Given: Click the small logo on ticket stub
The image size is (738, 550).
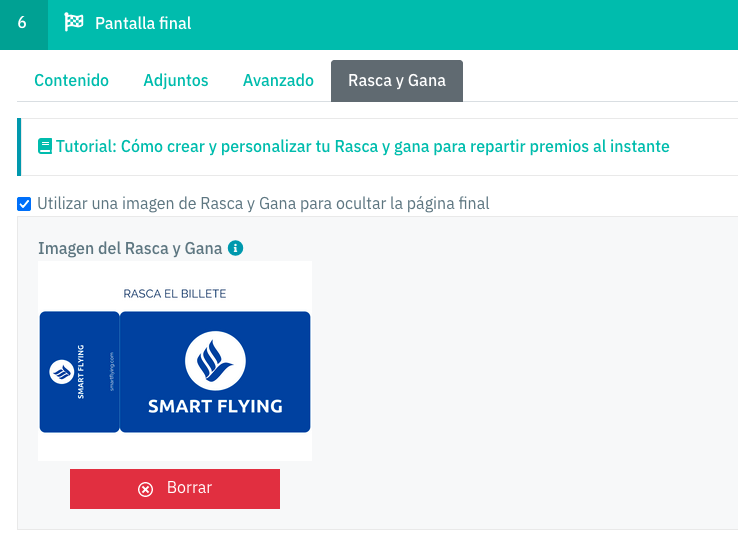Looking at the screenshot, I should click(x=62, y=372).
